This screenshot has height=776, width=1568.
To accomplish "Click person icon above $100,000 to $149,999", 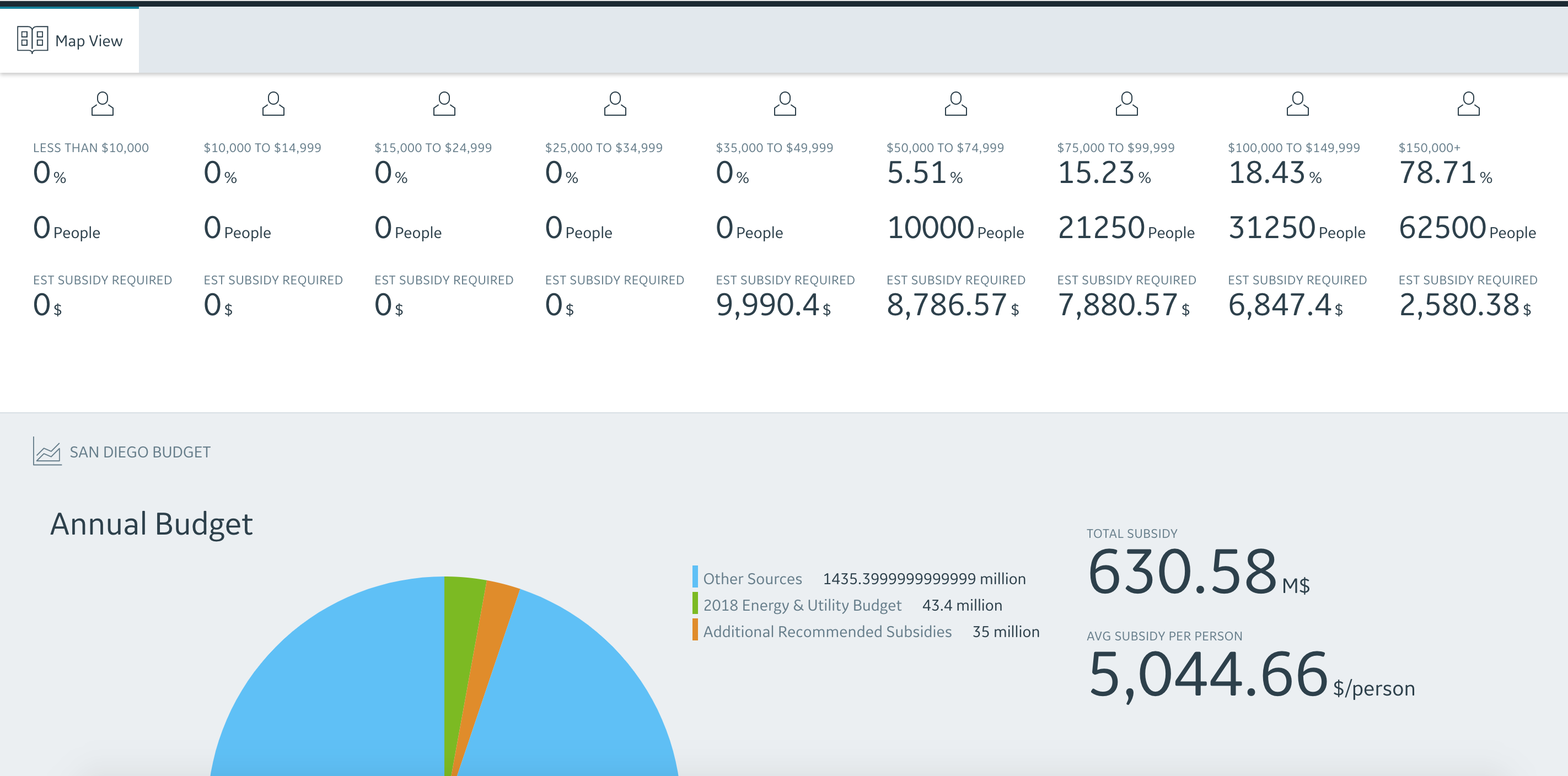I will pos(1297,104).
